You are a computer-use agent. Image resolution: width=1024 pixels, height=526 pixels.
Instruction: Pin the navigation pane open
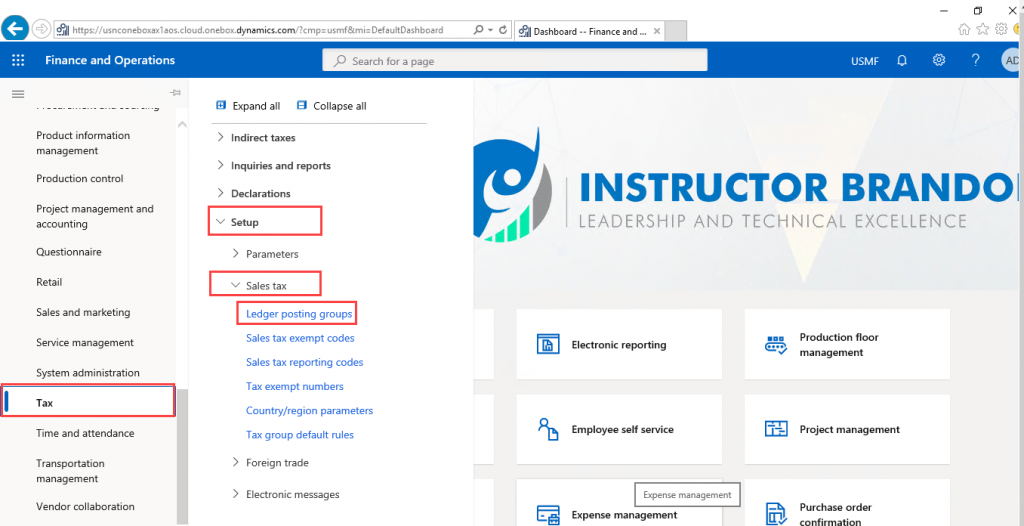174,93
